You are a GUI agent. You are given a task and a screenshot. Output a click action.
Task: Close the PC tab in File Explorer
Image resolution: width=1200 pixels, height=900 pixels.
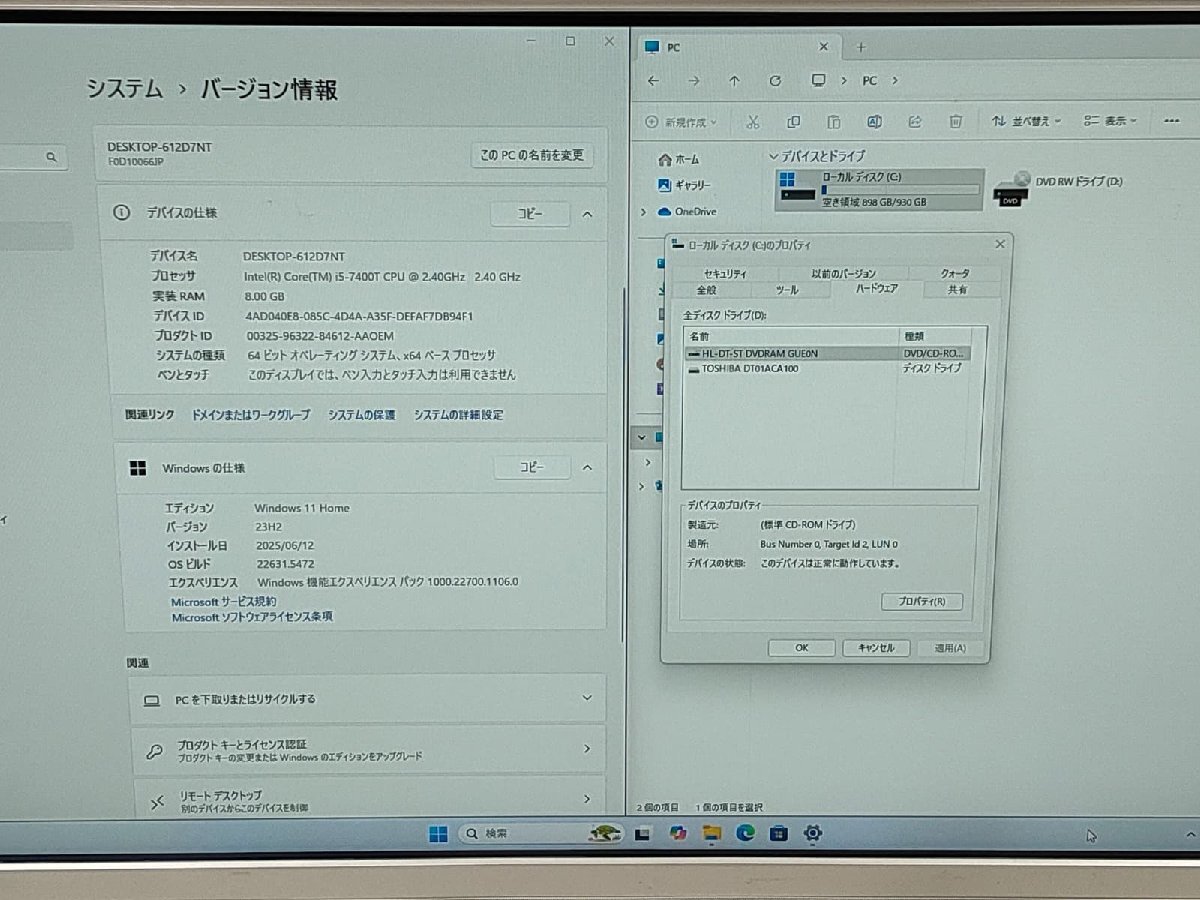coord(824,47)
